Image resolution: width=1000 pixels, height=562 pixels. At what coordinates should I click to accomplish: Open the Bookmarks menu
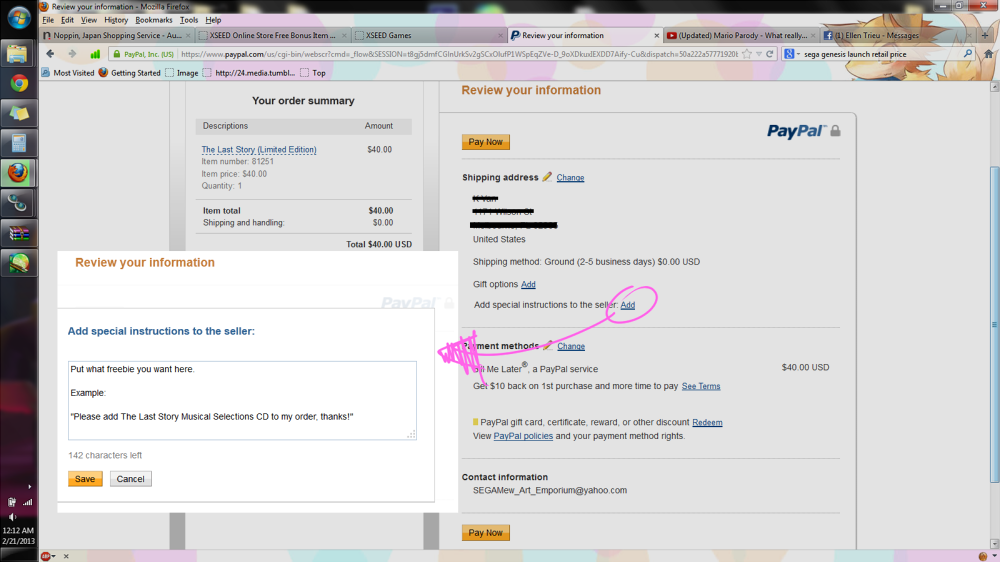(x=154, y=20)
